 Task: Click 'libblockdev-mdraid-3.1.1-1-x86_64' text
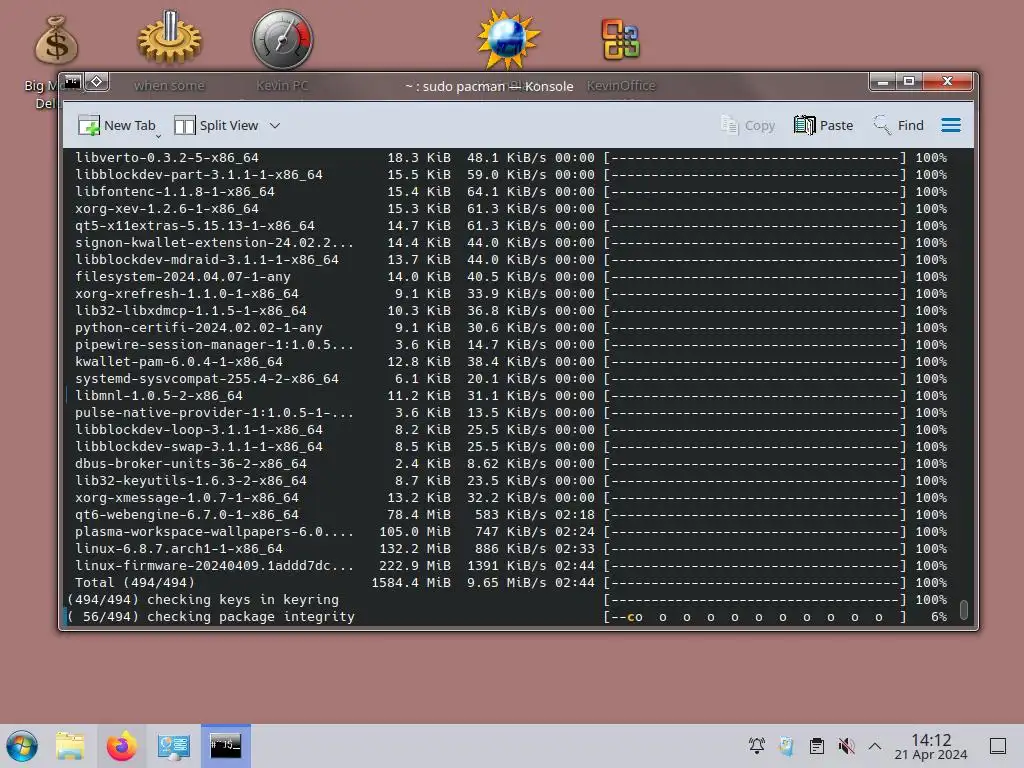tap(207, 260)
